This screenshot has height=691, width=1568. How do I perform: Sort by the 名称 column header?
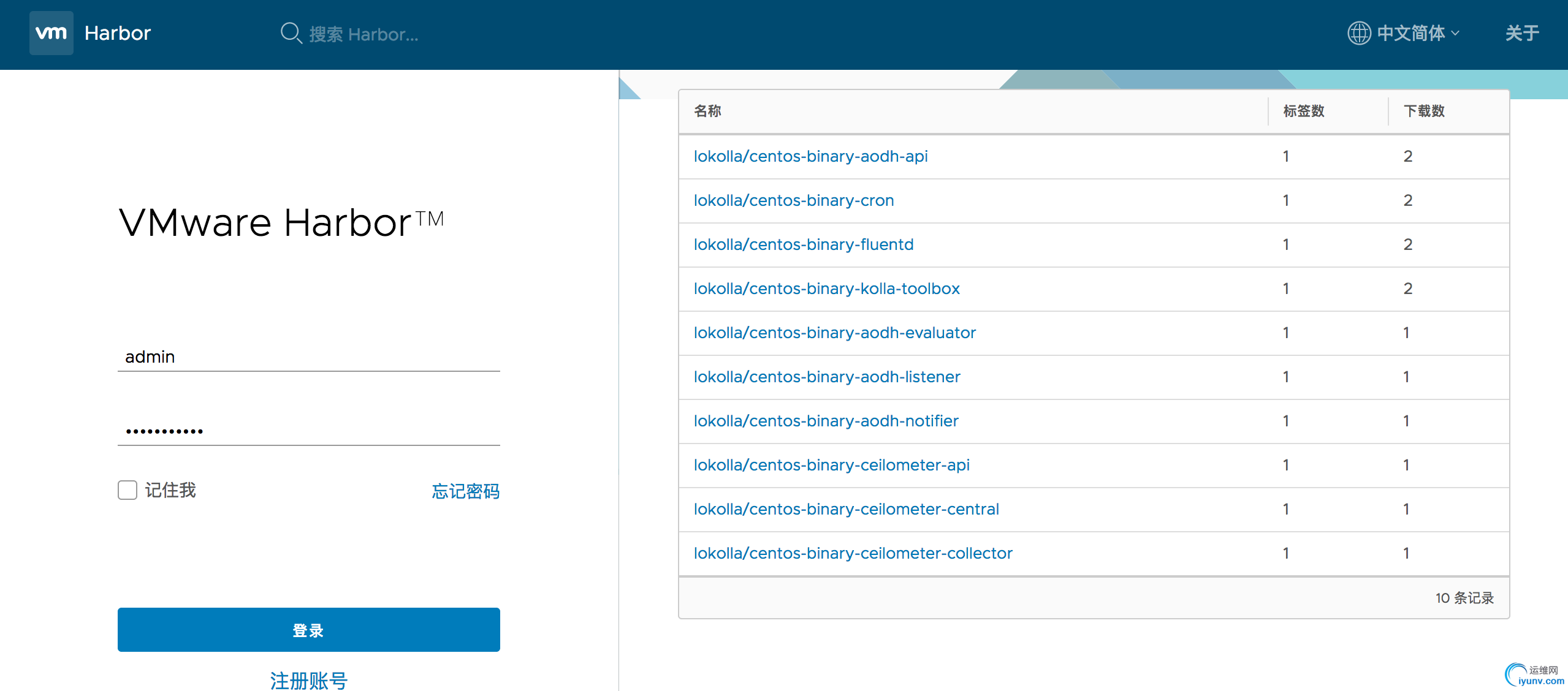click(x=708, y=111)
